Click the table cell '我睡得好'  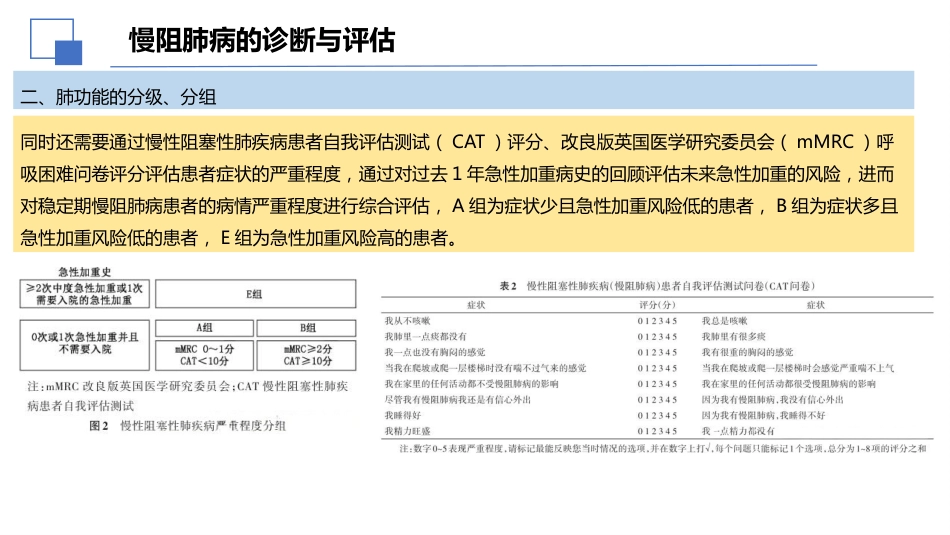[x=402, y=416]
